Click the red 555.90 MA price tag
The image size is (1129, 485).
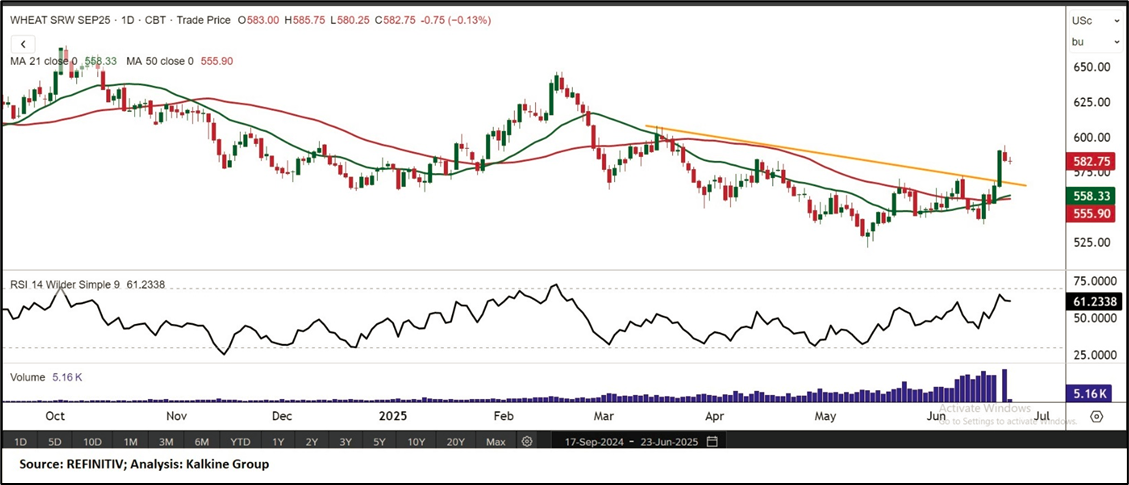coord(1092,212)
